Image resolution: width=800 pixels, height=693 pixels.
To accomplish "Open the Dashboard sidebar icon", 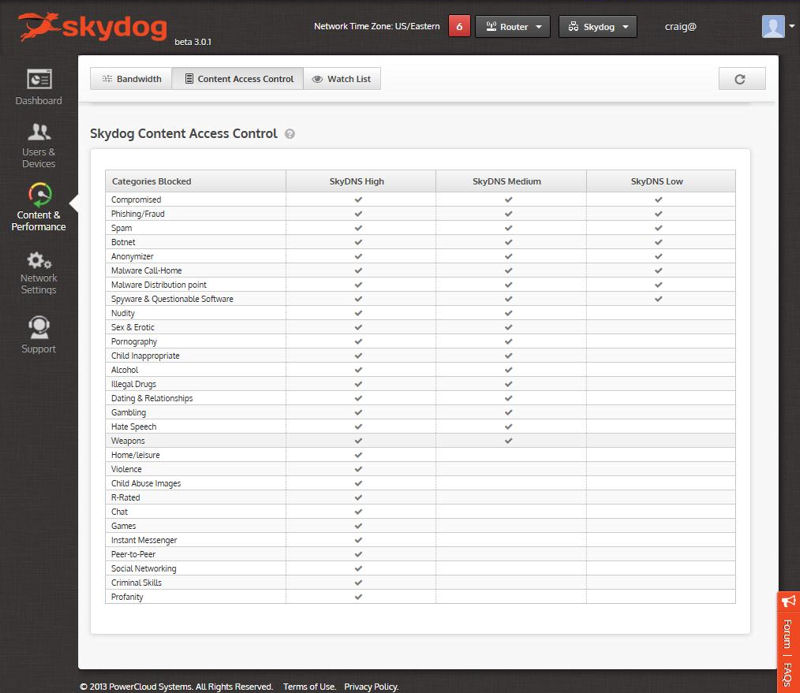I will coord(39,79).
